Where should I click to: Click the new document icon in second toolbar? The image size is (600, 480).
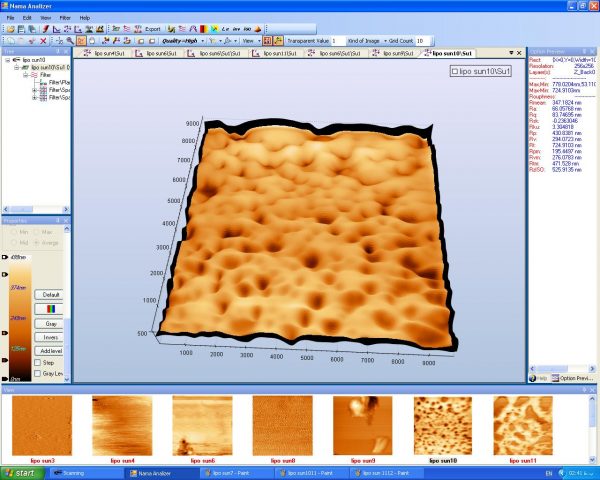(x=11, y=41)
